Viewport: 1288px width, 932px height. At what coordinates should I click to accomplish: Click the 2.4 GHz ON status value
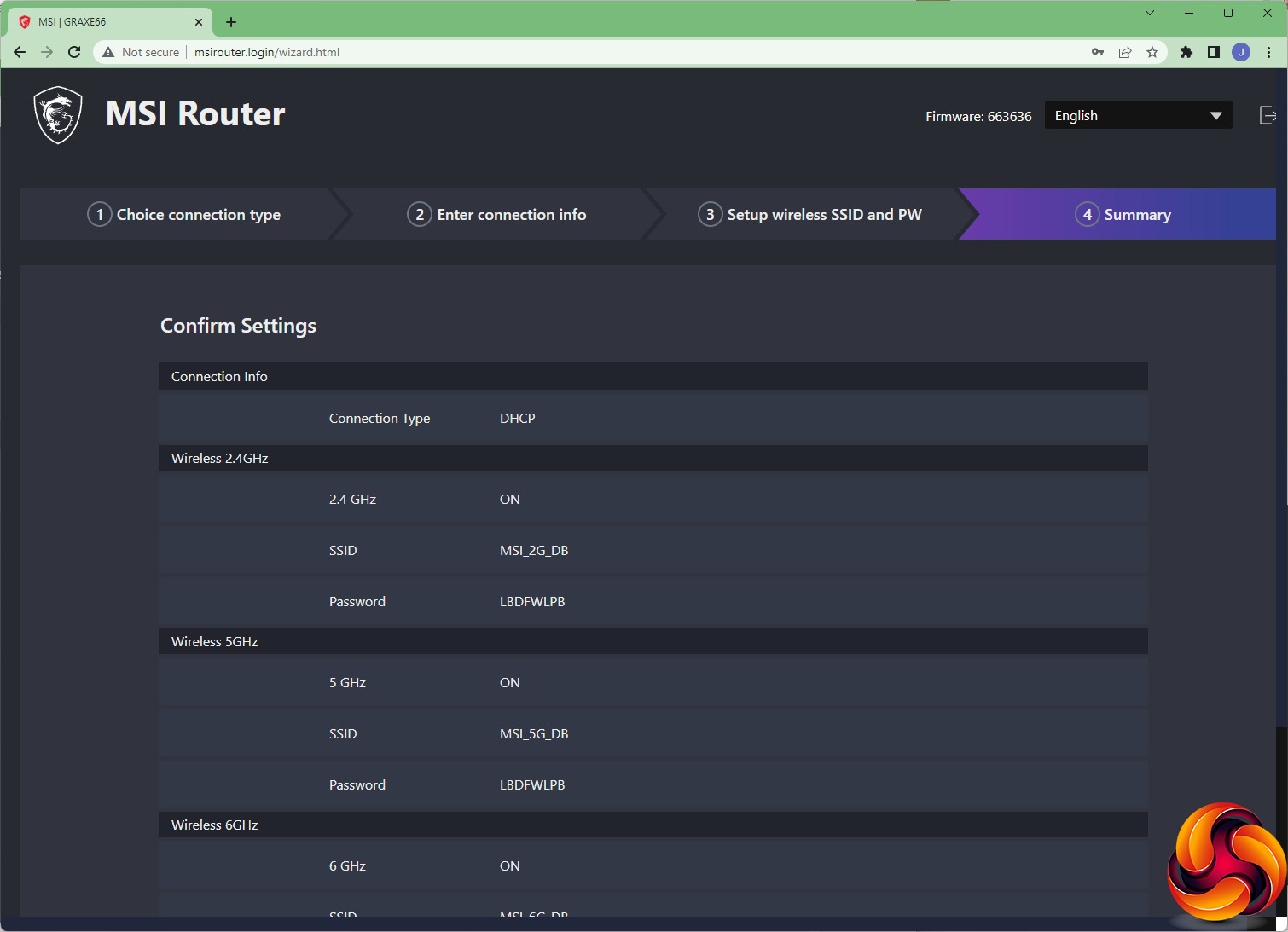click(x=510, y=499)
